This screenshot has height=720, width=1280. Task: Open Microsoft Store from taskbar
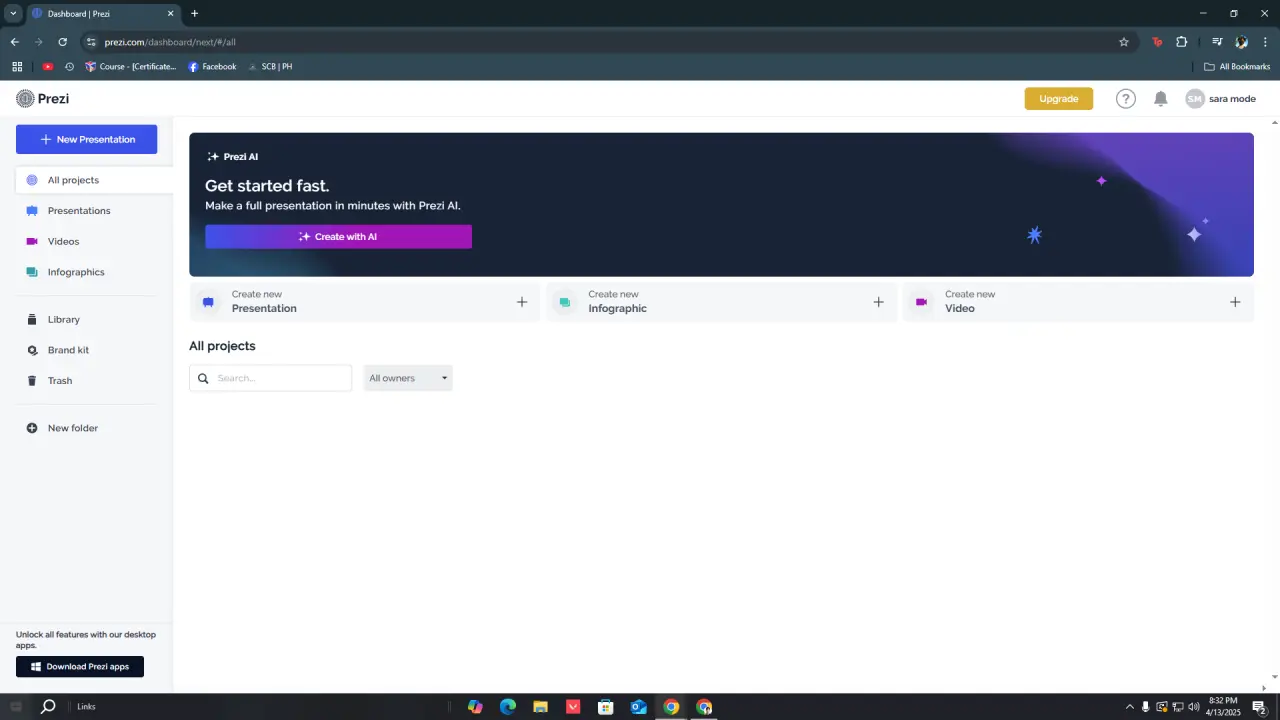pos(606,706)
